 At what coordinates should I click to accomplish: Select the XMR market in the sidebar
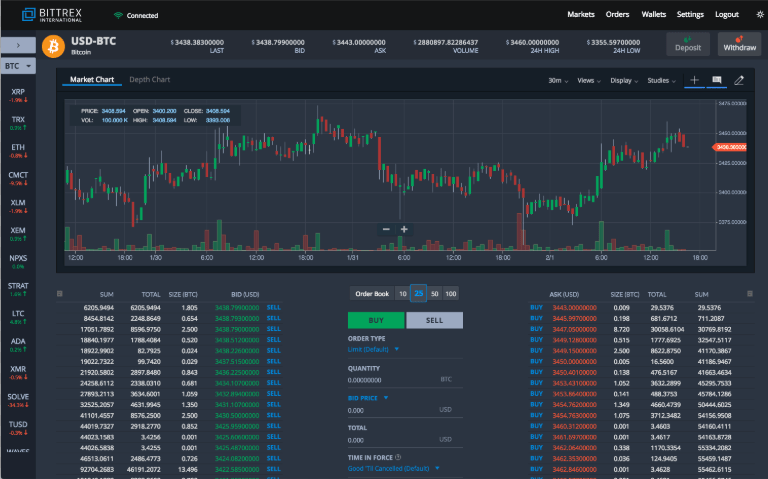18,372
